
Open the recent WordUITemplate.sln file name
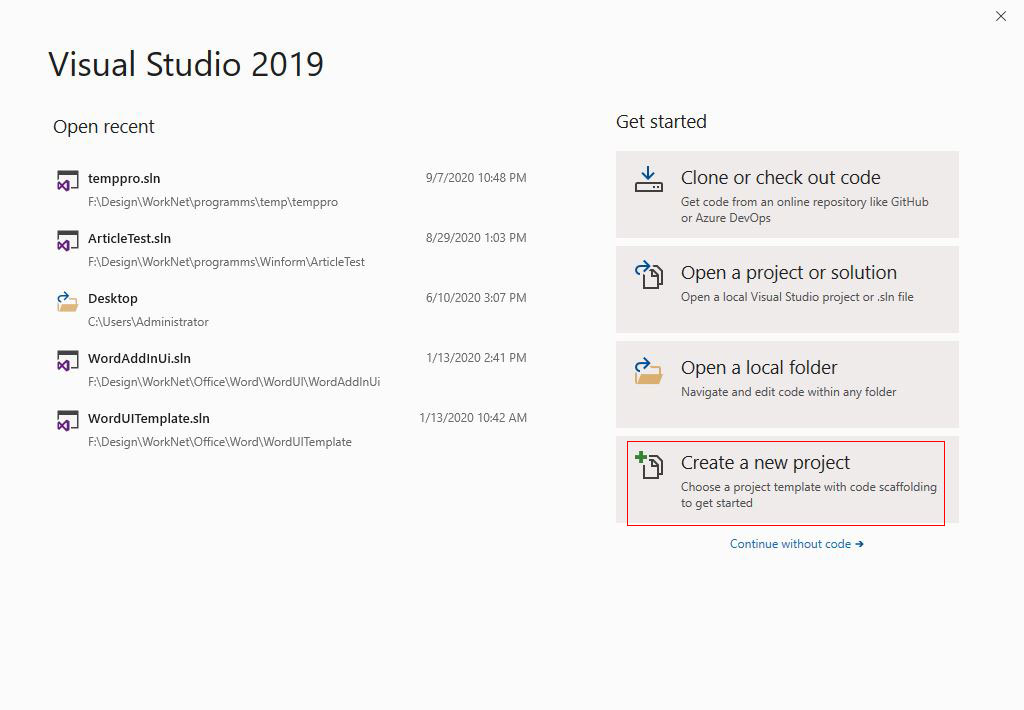[x=149, y=419]
